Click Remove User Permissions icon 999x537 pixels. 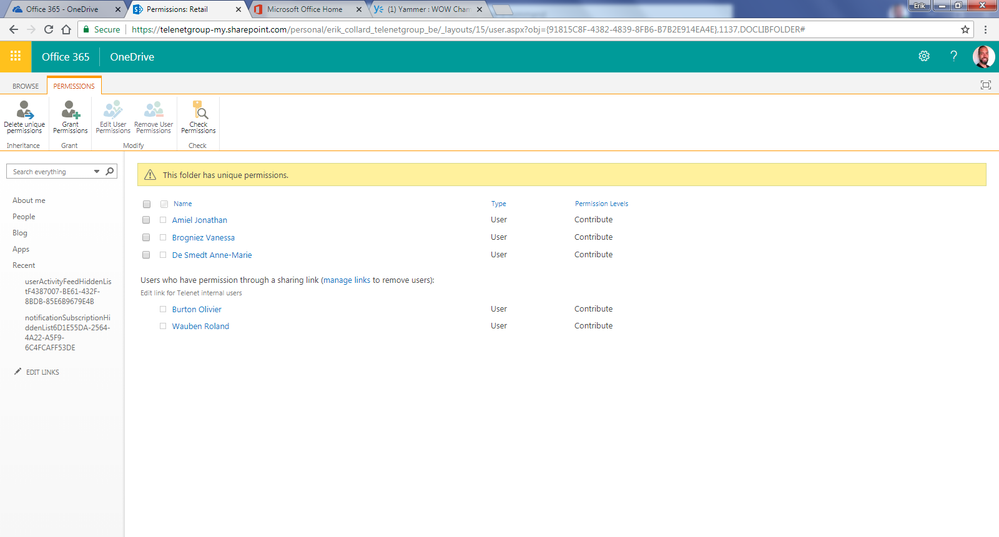point(154,109)
